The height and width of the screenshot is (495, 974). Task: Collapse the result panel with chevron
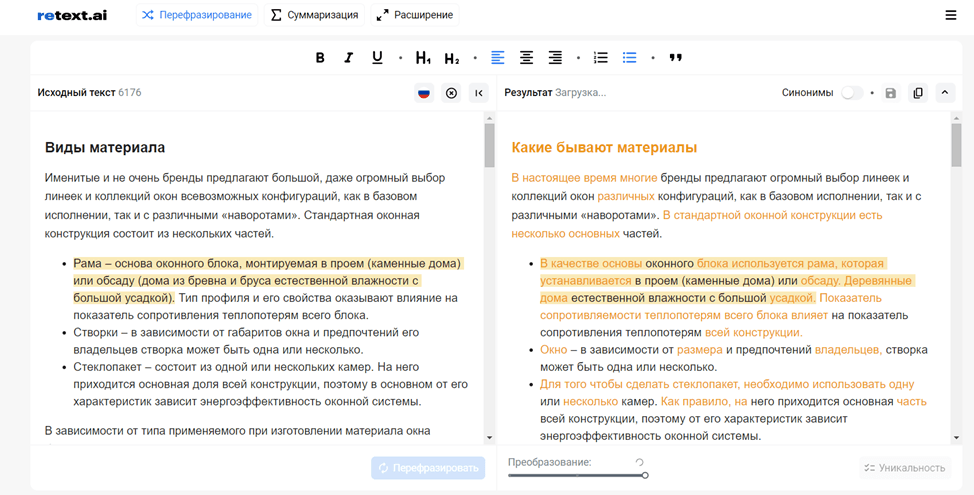point(945,93)
